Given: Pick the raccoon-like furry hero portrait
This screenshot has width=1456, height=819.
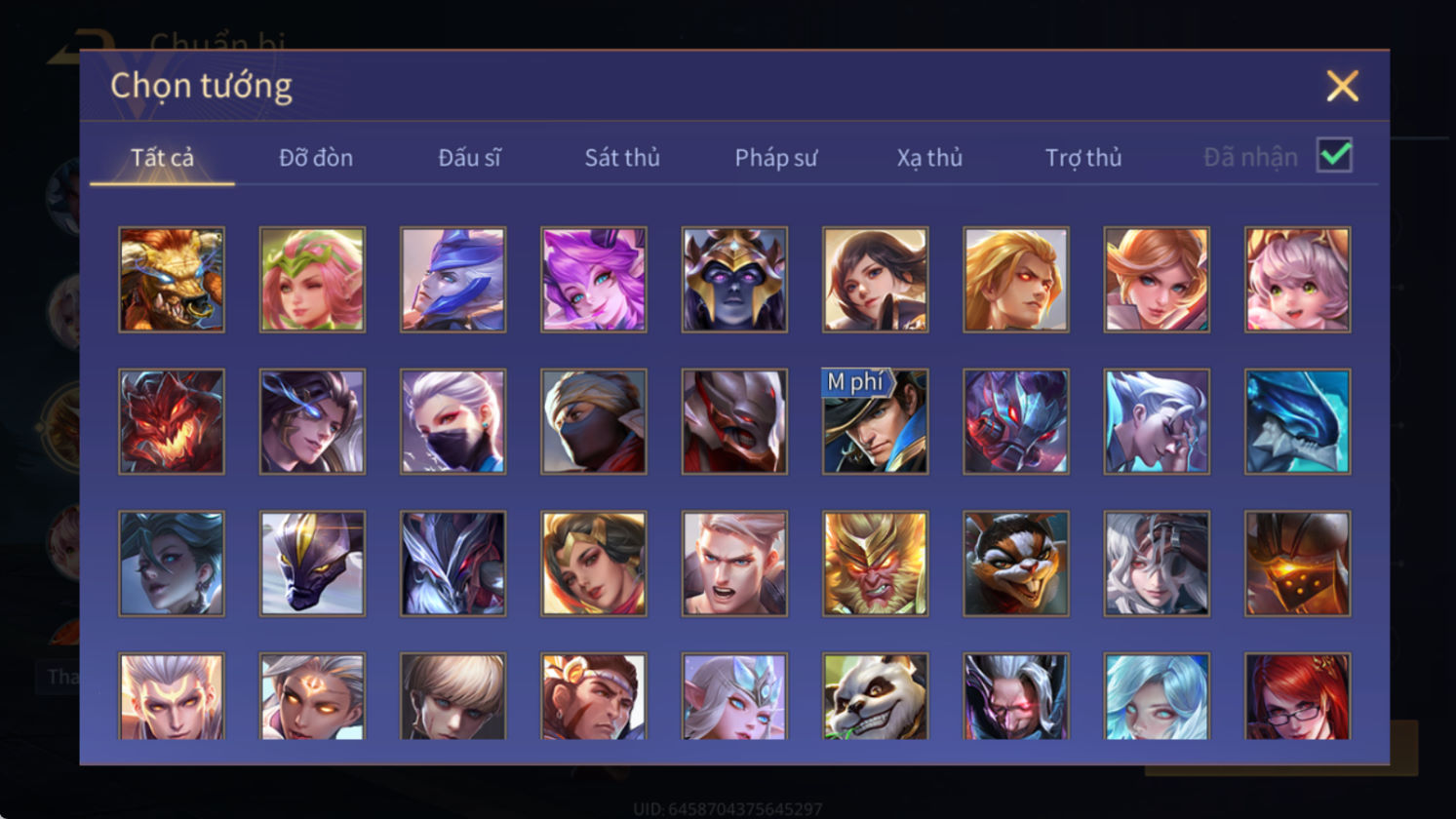Looking at the screenshot, I should click(x=1016, y=564).
